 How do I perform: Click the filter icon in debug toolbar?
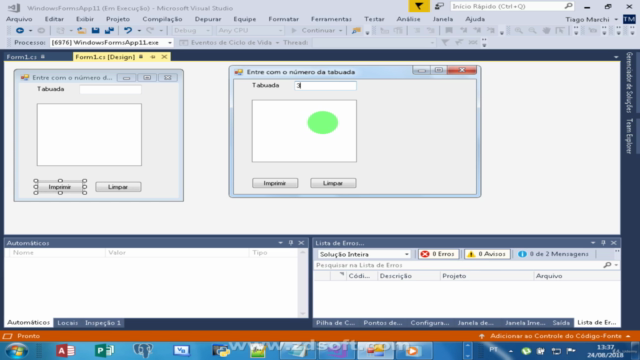tap(445, 42)
